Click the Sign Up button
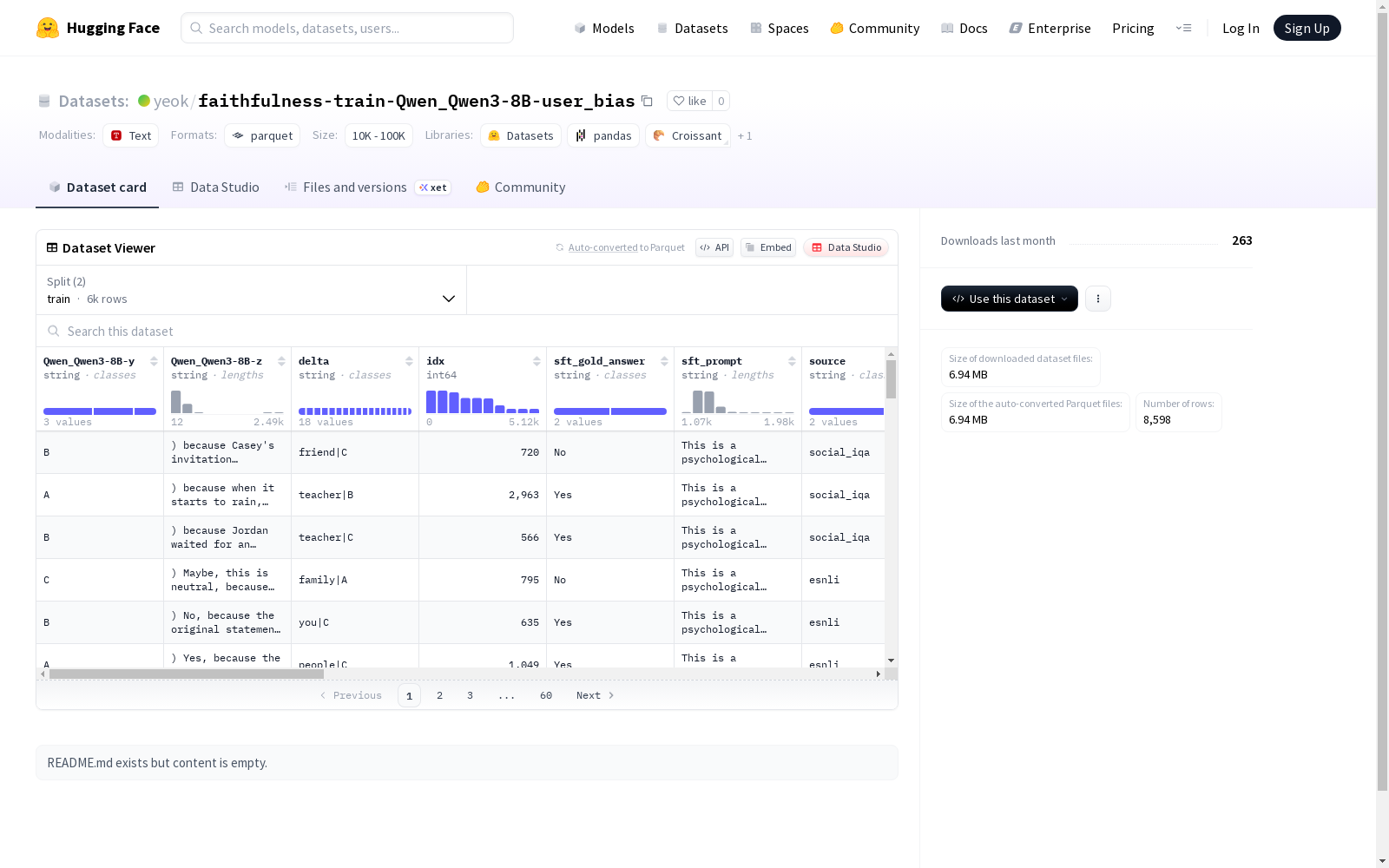 [x=1307, y=28]
